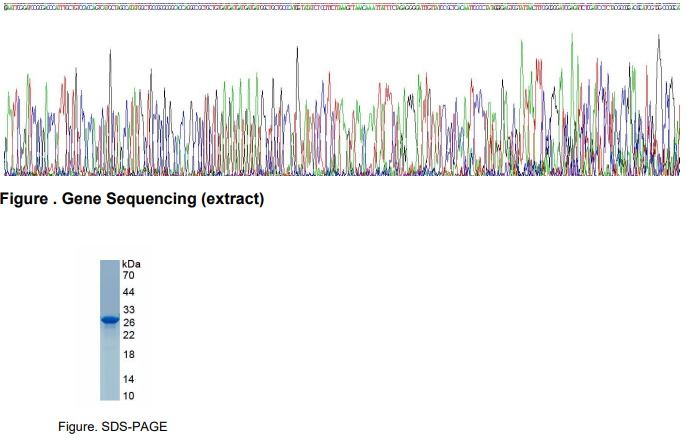Click the 18 kDa marker label
This screenshot has width=687, height=437.
coord(128,355)
